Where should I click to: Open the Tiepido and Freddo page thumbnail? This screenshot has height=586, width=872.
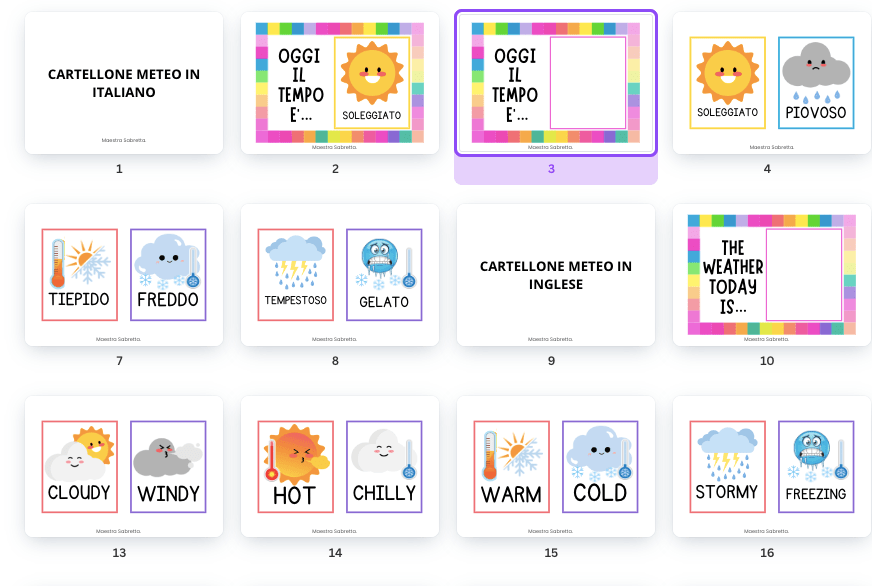tap(124, 275)
